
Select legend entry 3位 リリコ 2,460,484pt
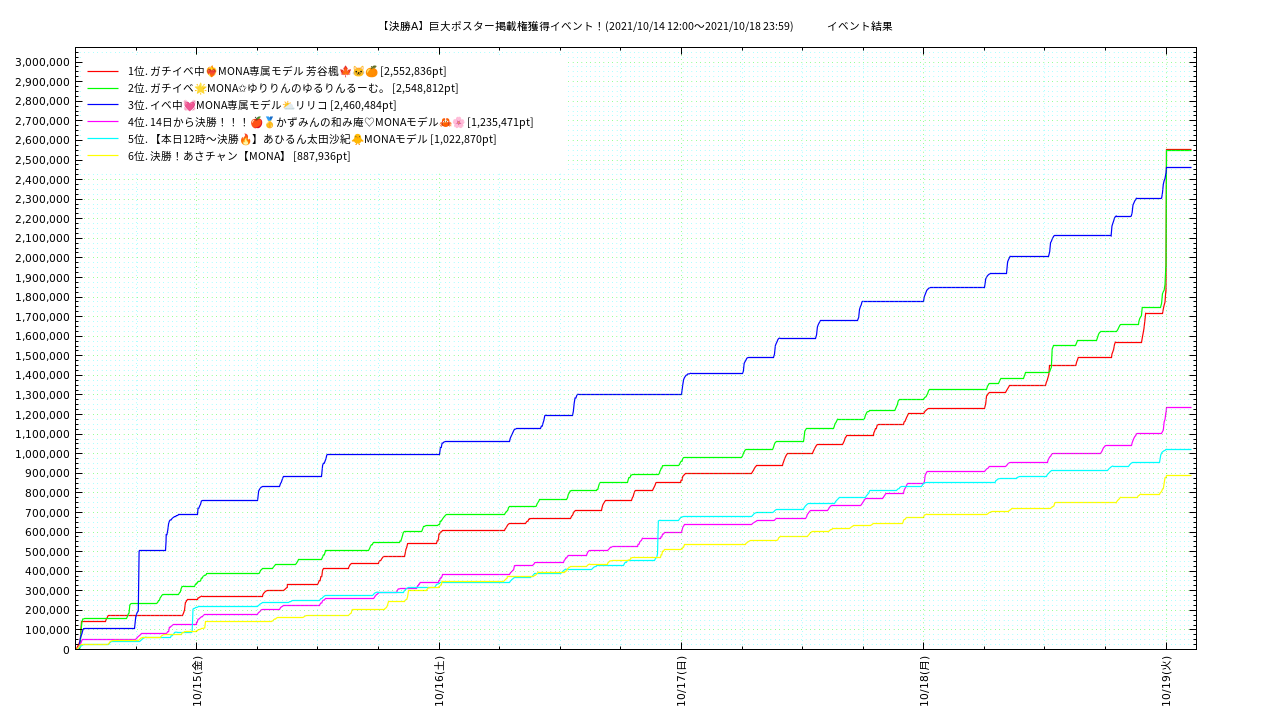click(x=262, y=105)
